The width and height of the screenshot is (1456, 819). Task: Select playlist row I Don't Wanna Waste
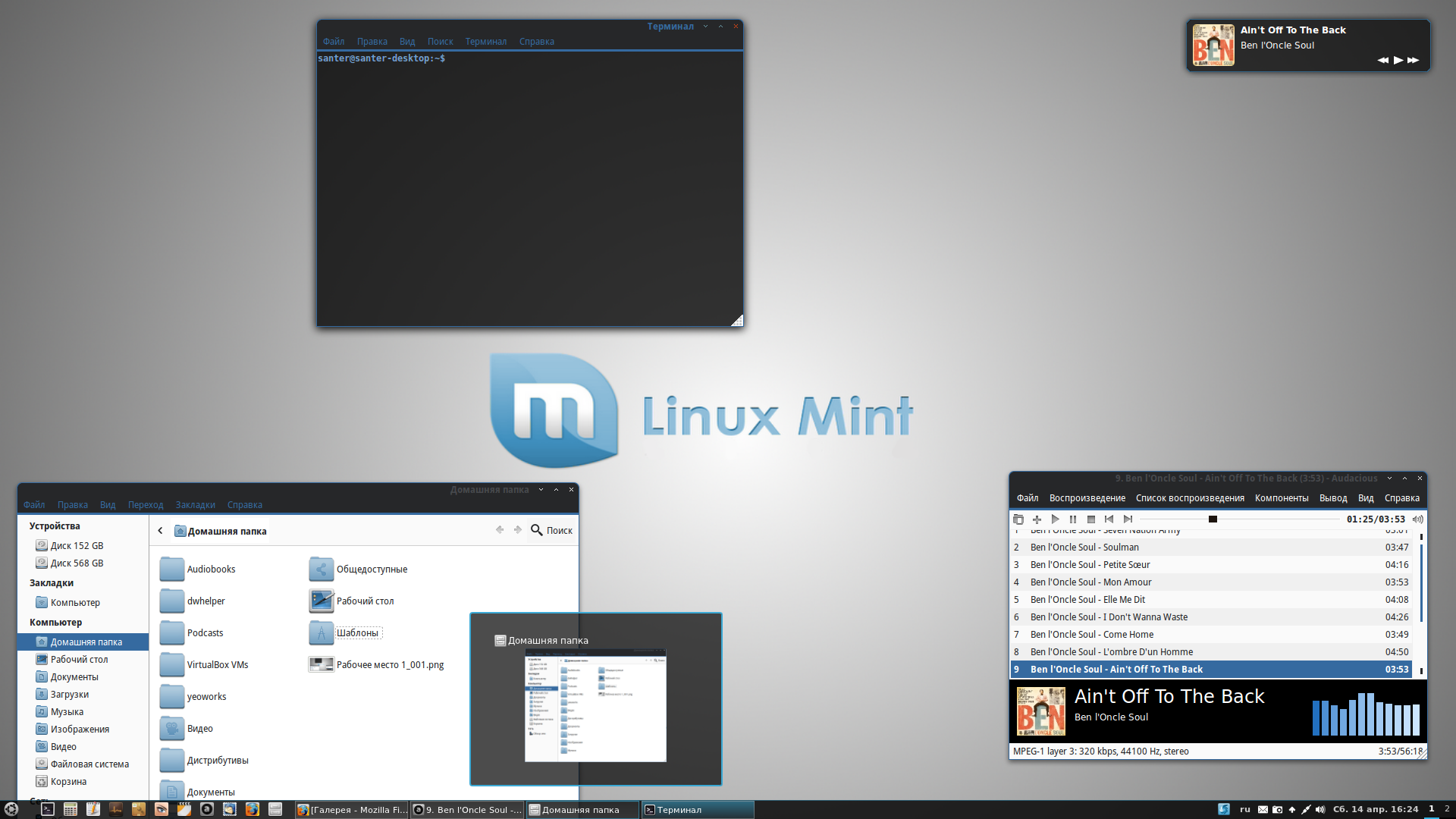coord(1211,617)
